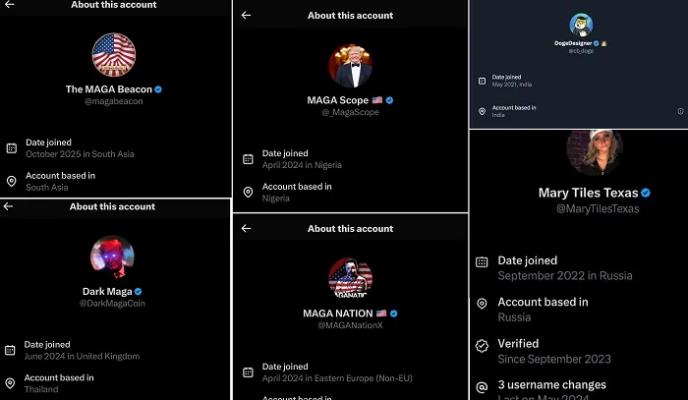The height and width of the screenshot is (400, 688).
Task: Go back from Dark Maga account panel
Action: (x=8, y=206)
